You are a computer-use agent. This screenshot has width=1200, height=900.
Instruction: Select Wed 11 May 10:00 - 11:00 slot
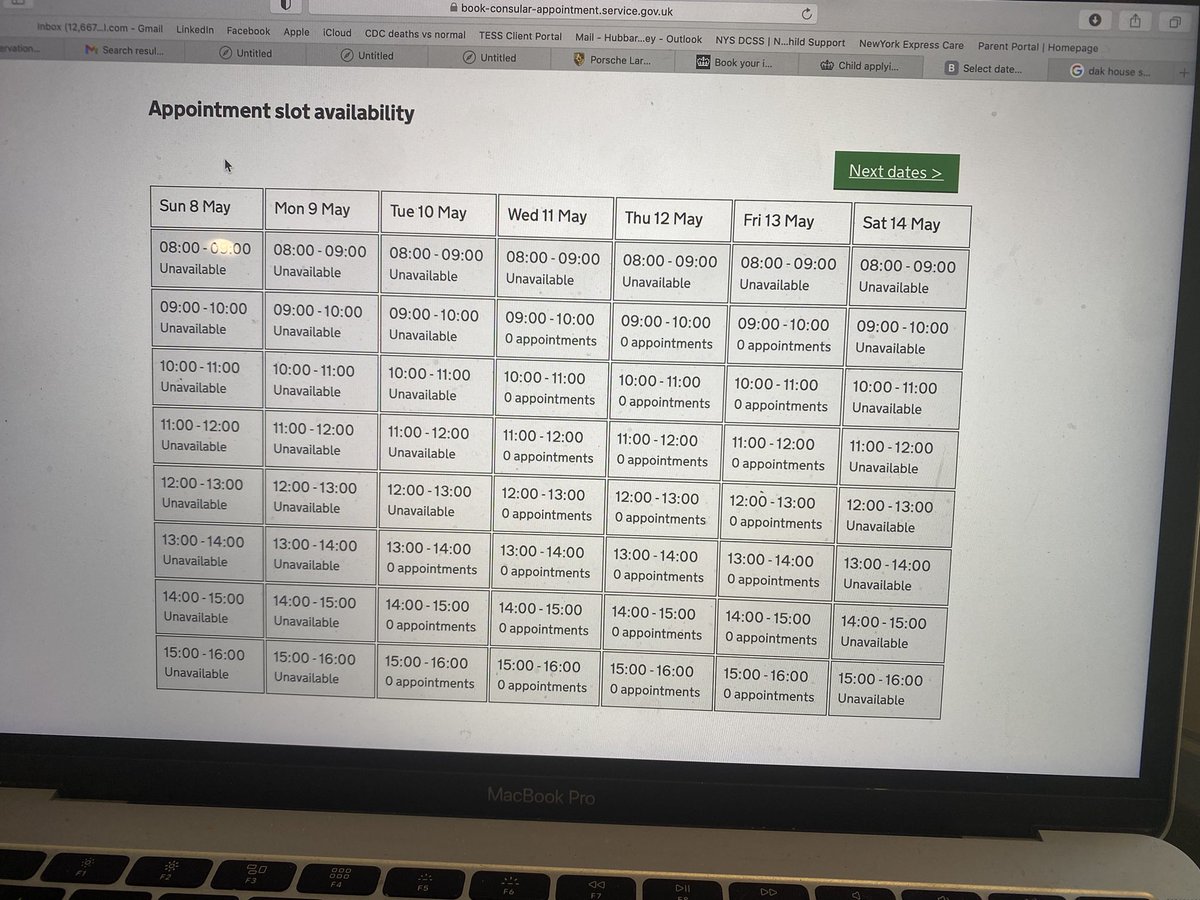[550, 388]
